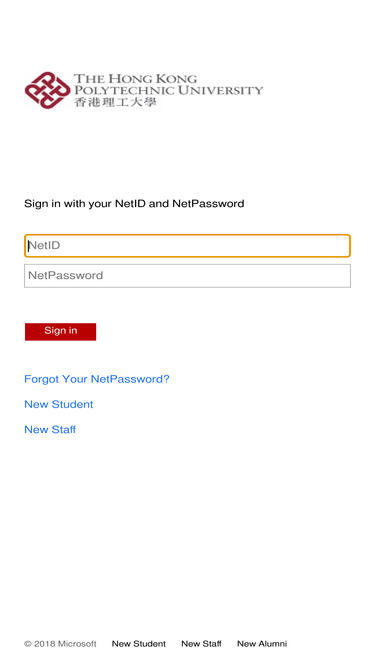
Task: Click the Chinese university name 香港理工大學
Action: point(115,102)
